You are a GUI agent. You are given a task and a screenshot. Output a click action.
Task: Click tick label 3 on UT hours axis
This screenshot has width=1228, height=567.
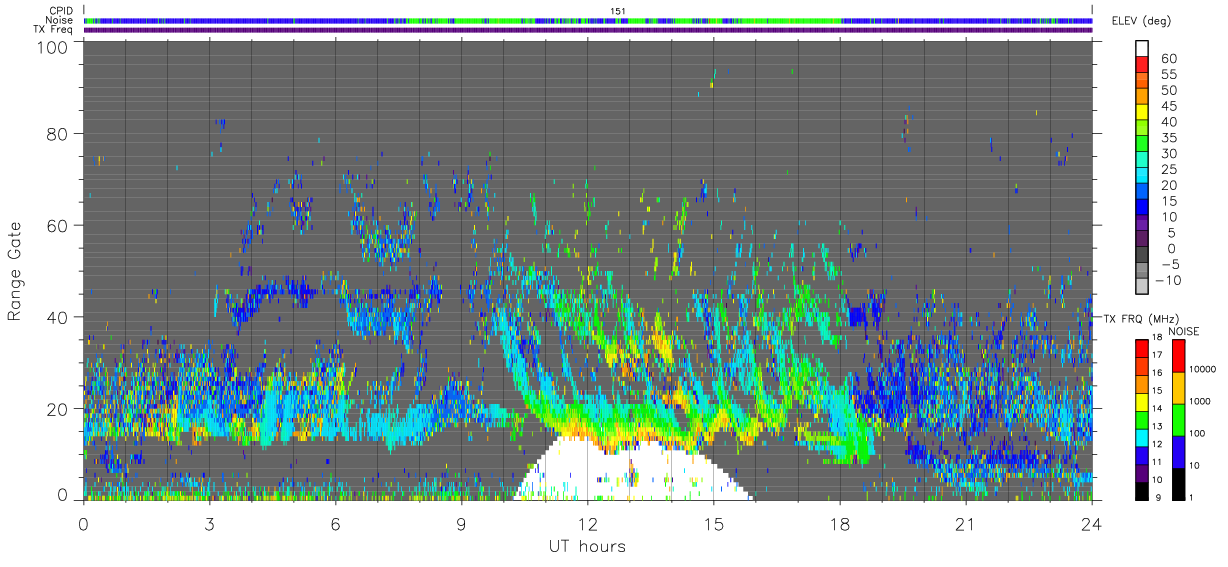[210, 524]
